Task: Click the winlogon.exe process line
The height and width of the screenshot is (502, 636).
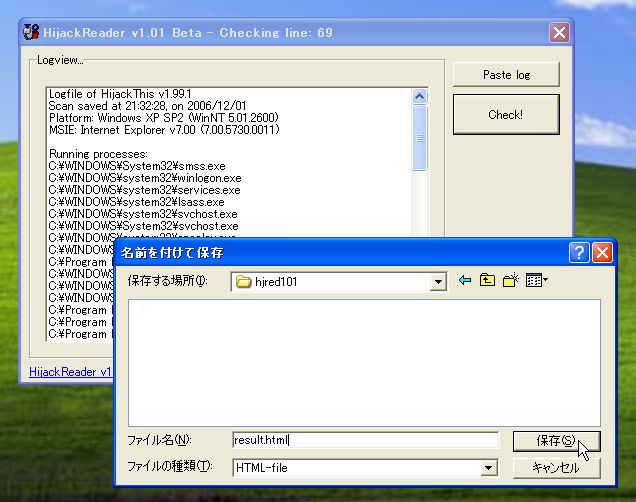Action: (145, 178)
